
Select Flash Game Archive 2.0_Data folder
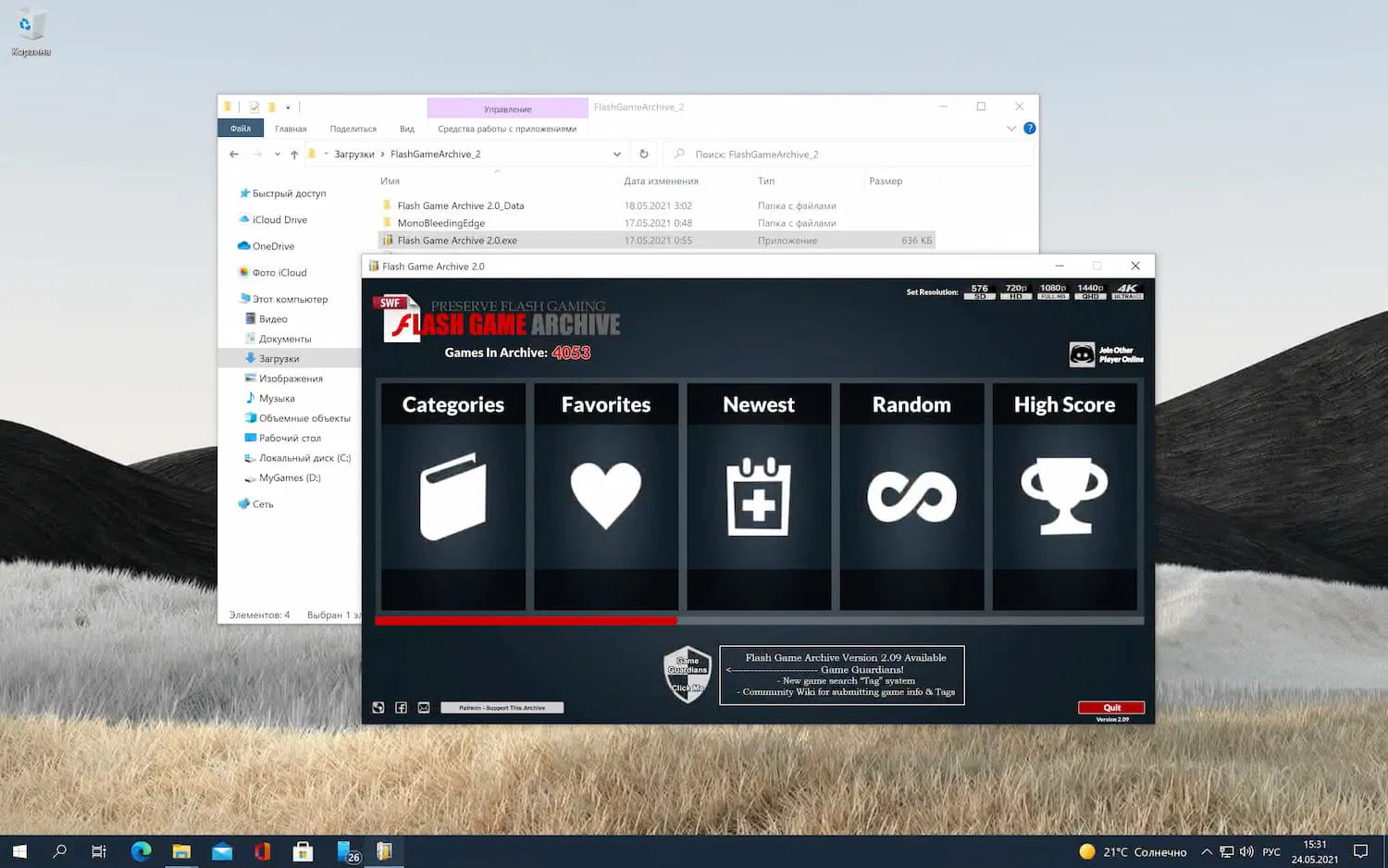tap(461, 205)
